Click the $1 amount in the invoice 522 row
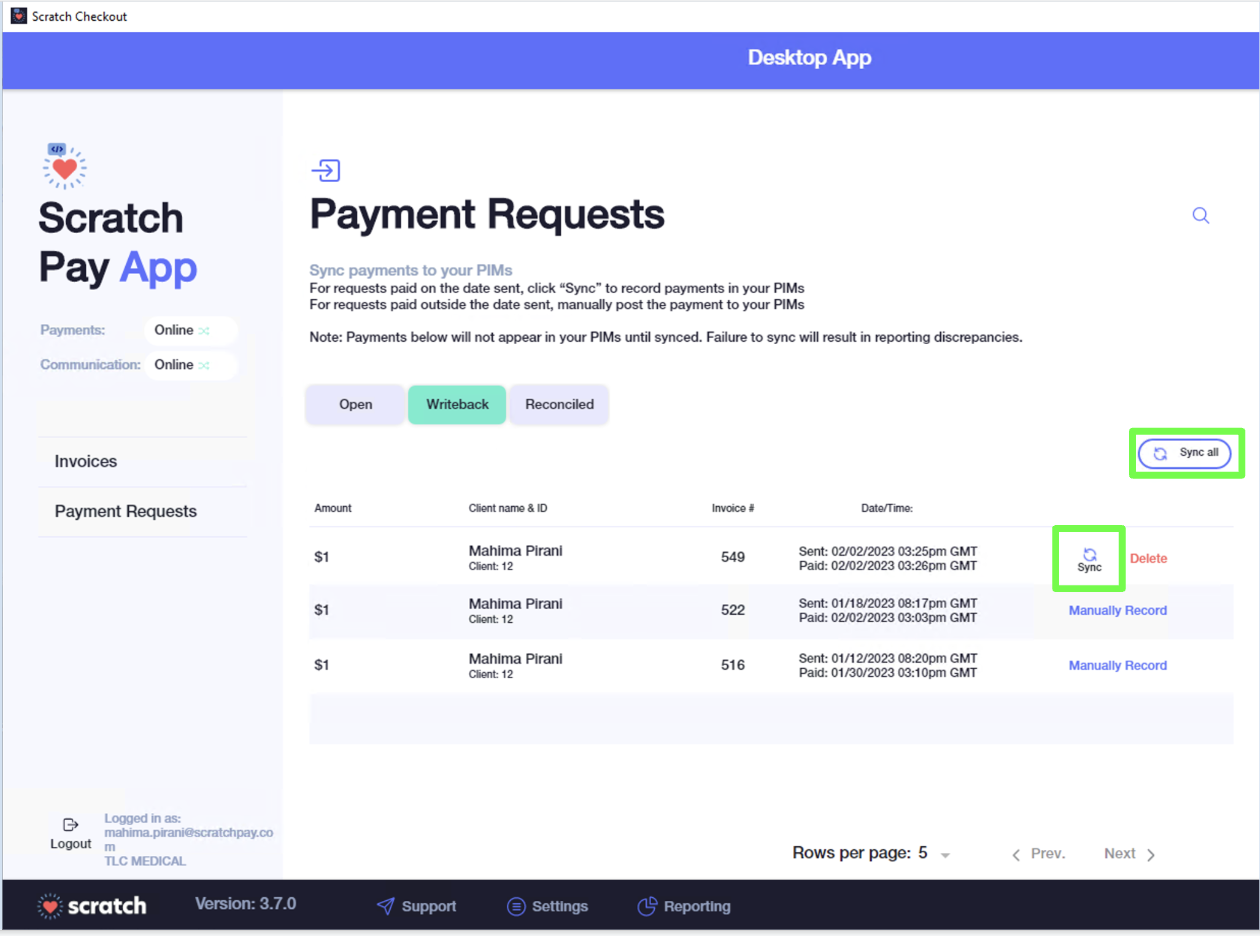 click(322, 610)
